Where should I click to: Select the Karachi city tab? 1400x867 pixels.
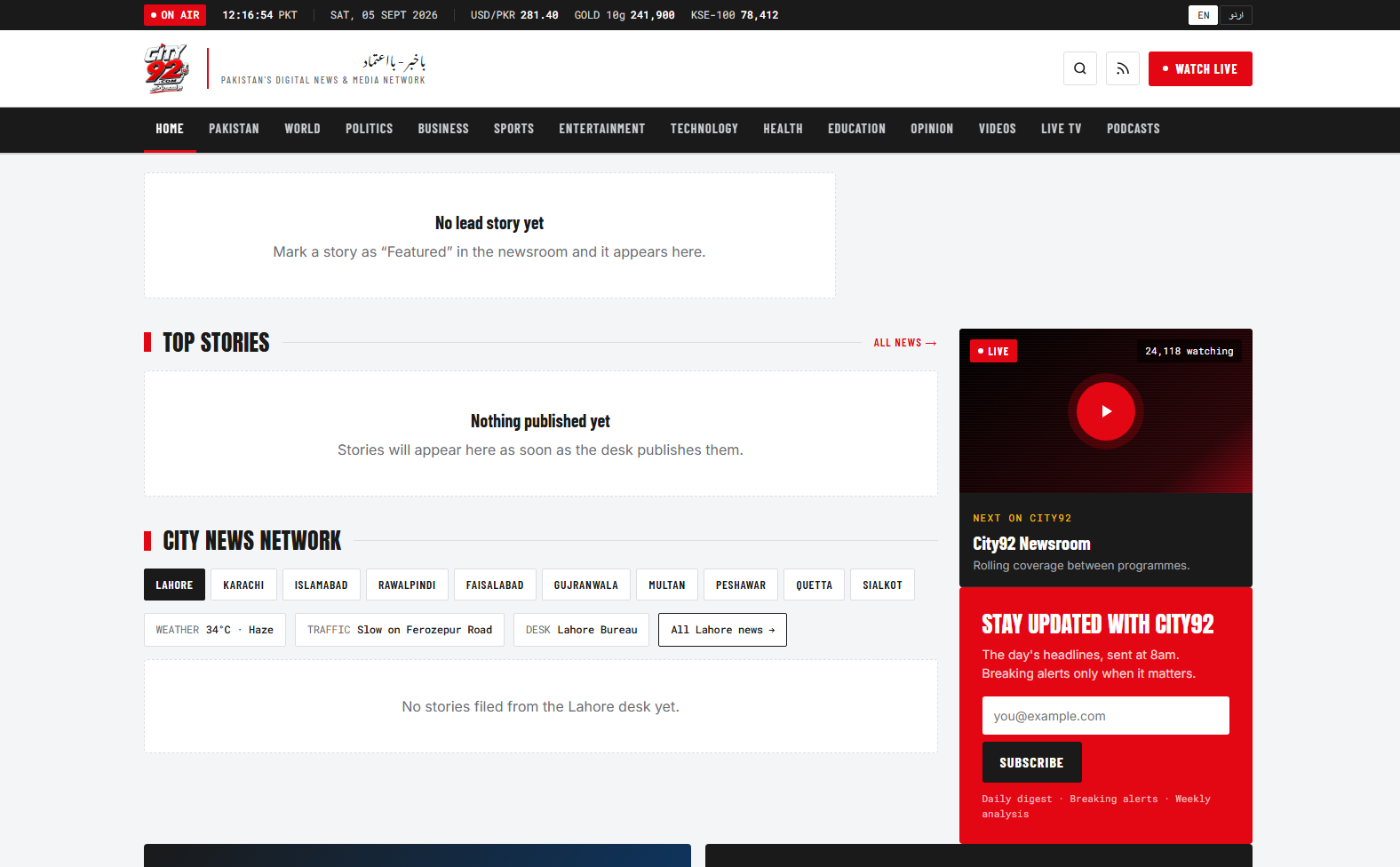click(x=243, y=585)
